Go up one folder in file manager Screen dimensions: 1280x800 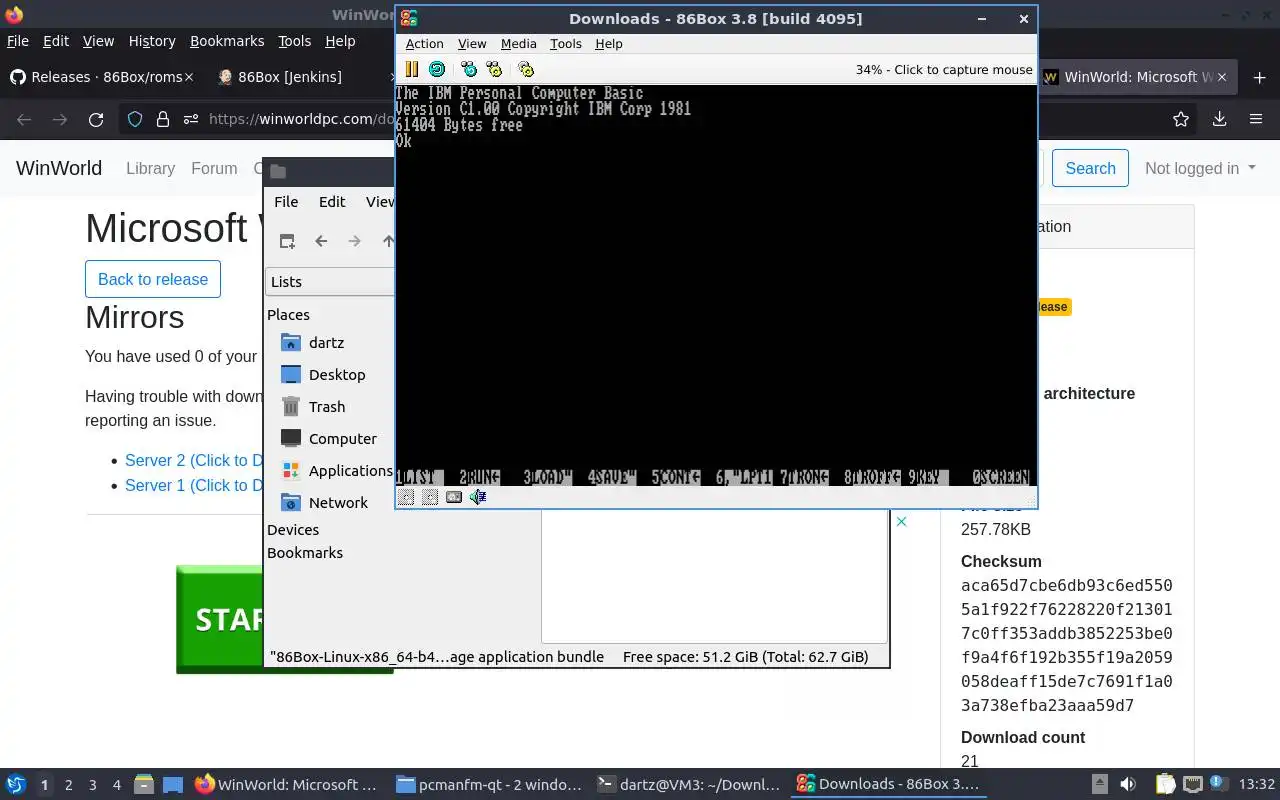[388, 241]
